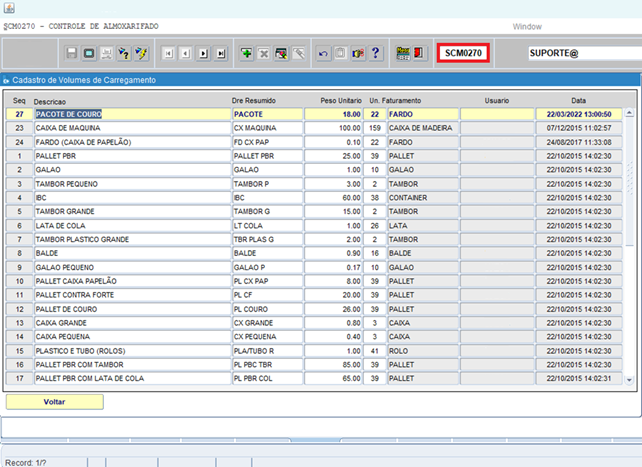
Task: Click the GALAO PEQUENO description
Action: [x=133, y=267]
